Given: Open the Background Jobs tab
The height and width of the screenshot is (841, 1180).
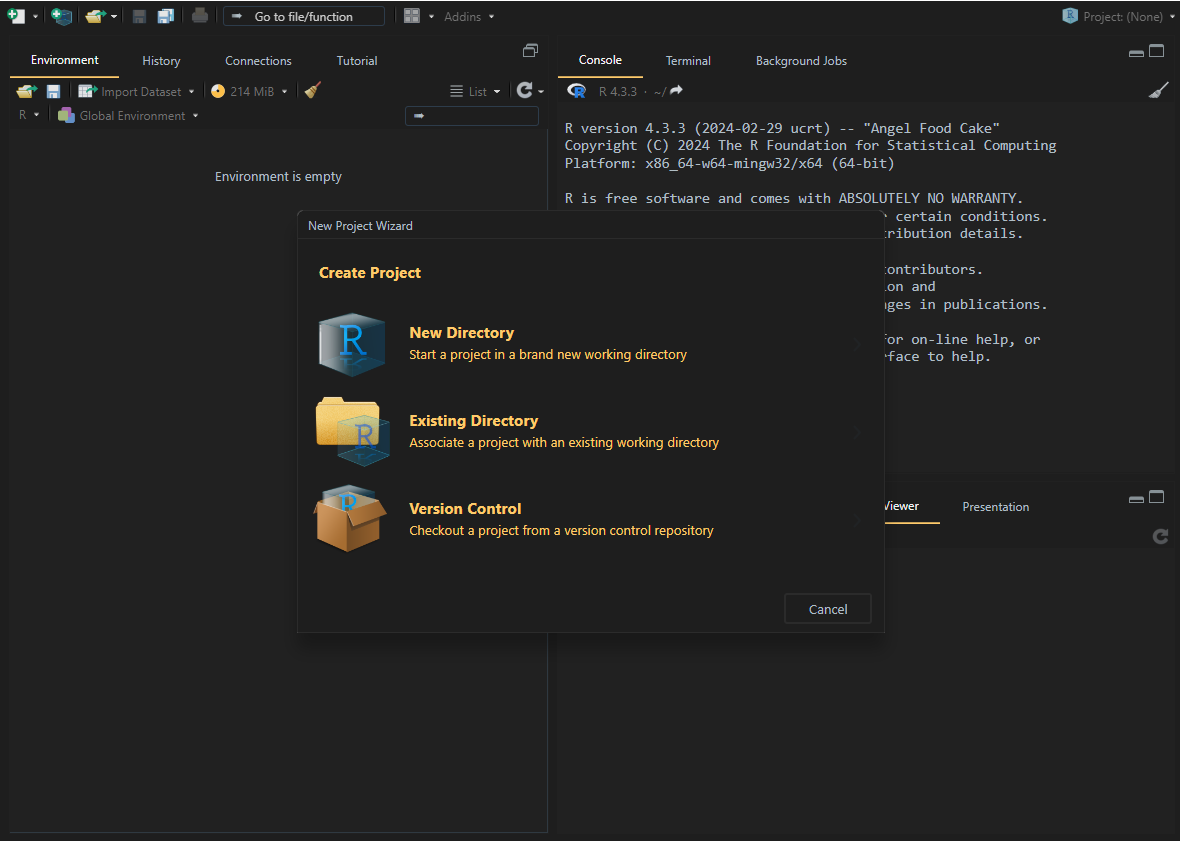Looking at the screenshot, I should pos(801,61).
